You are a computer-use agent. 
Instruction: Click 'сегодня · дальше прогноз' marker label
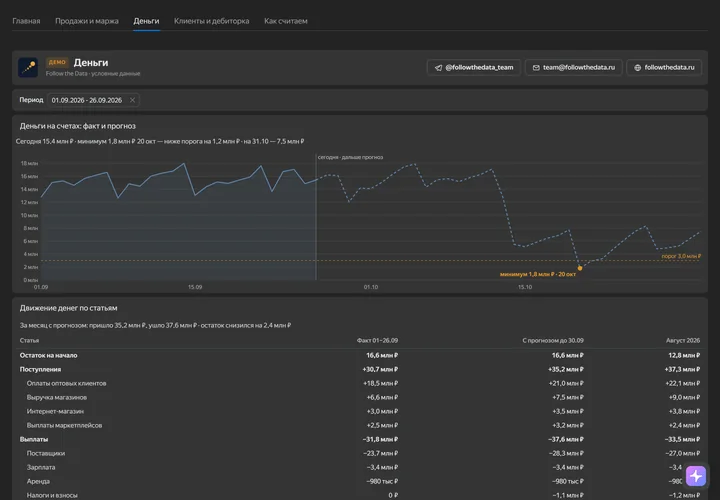[x=350, y=157]
